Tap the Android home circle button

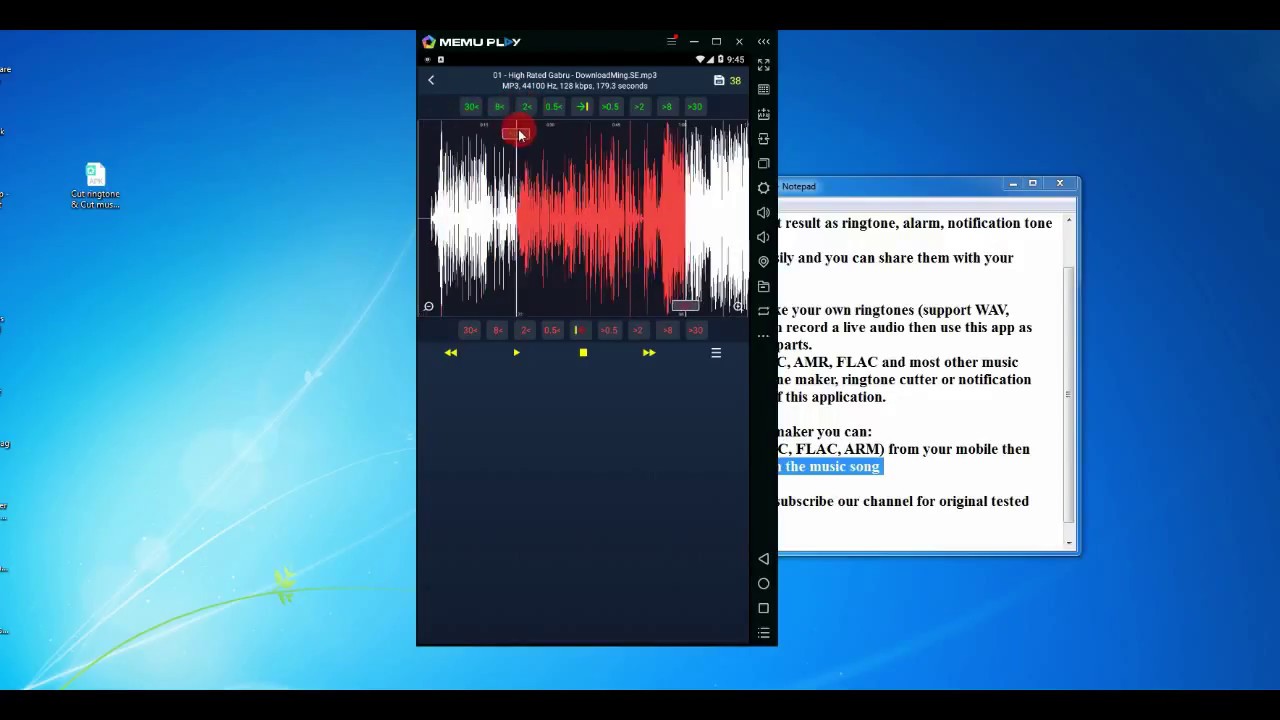tap(764, 584)
